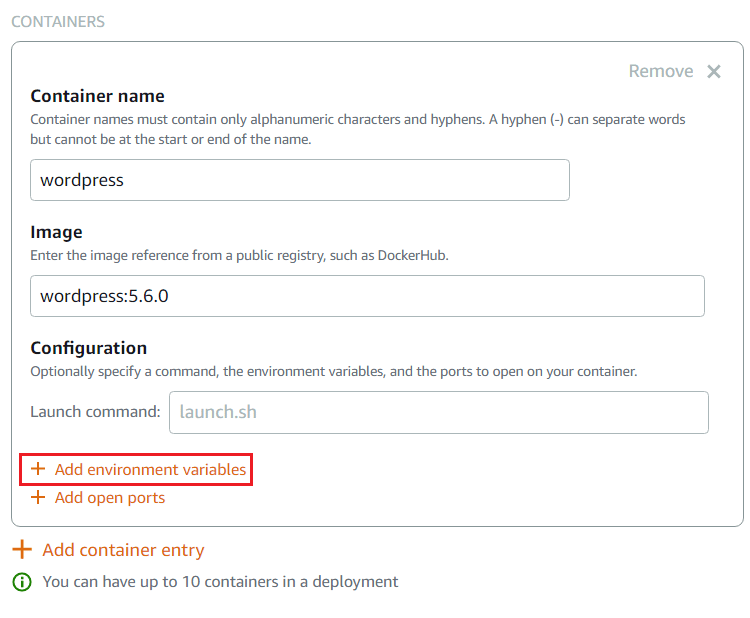Click the plus icon beside Add open ports
The height and width of the screenshot is (618, 750).
tap(38, 497)
